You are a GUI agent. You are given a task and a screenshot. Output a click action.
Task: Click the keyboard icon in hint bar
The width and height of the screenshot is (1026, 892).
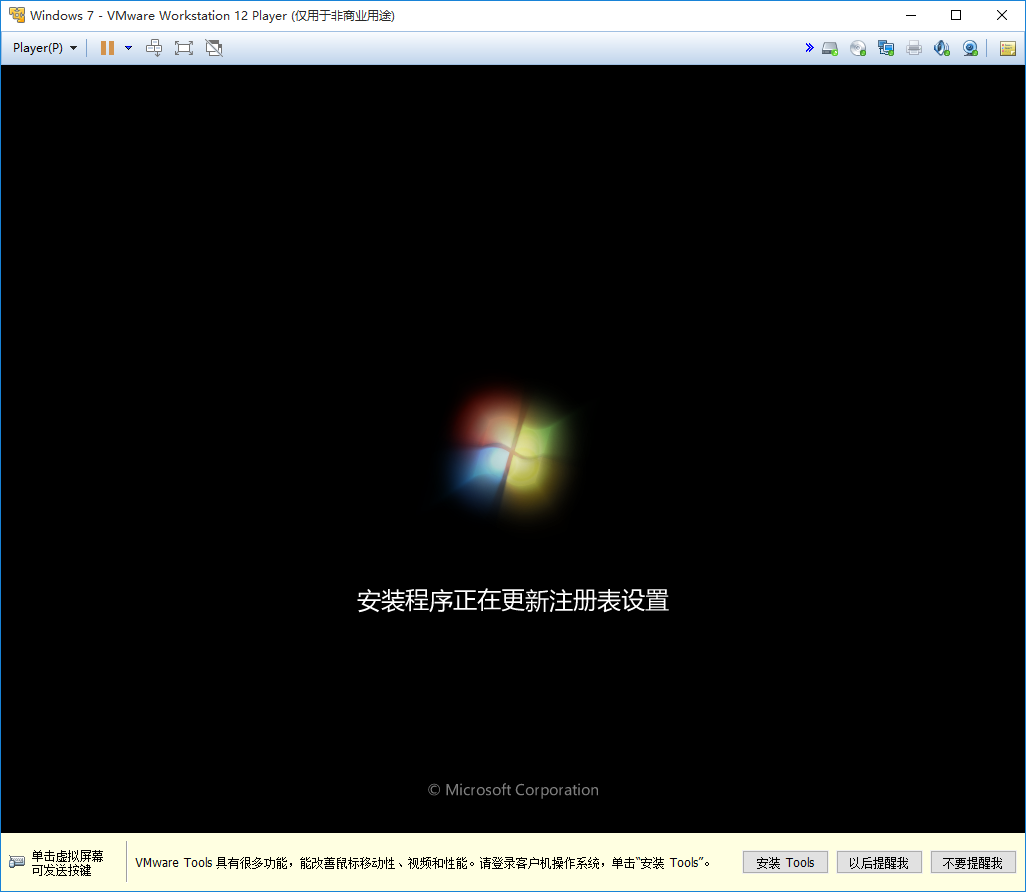[x=16, y=862]
